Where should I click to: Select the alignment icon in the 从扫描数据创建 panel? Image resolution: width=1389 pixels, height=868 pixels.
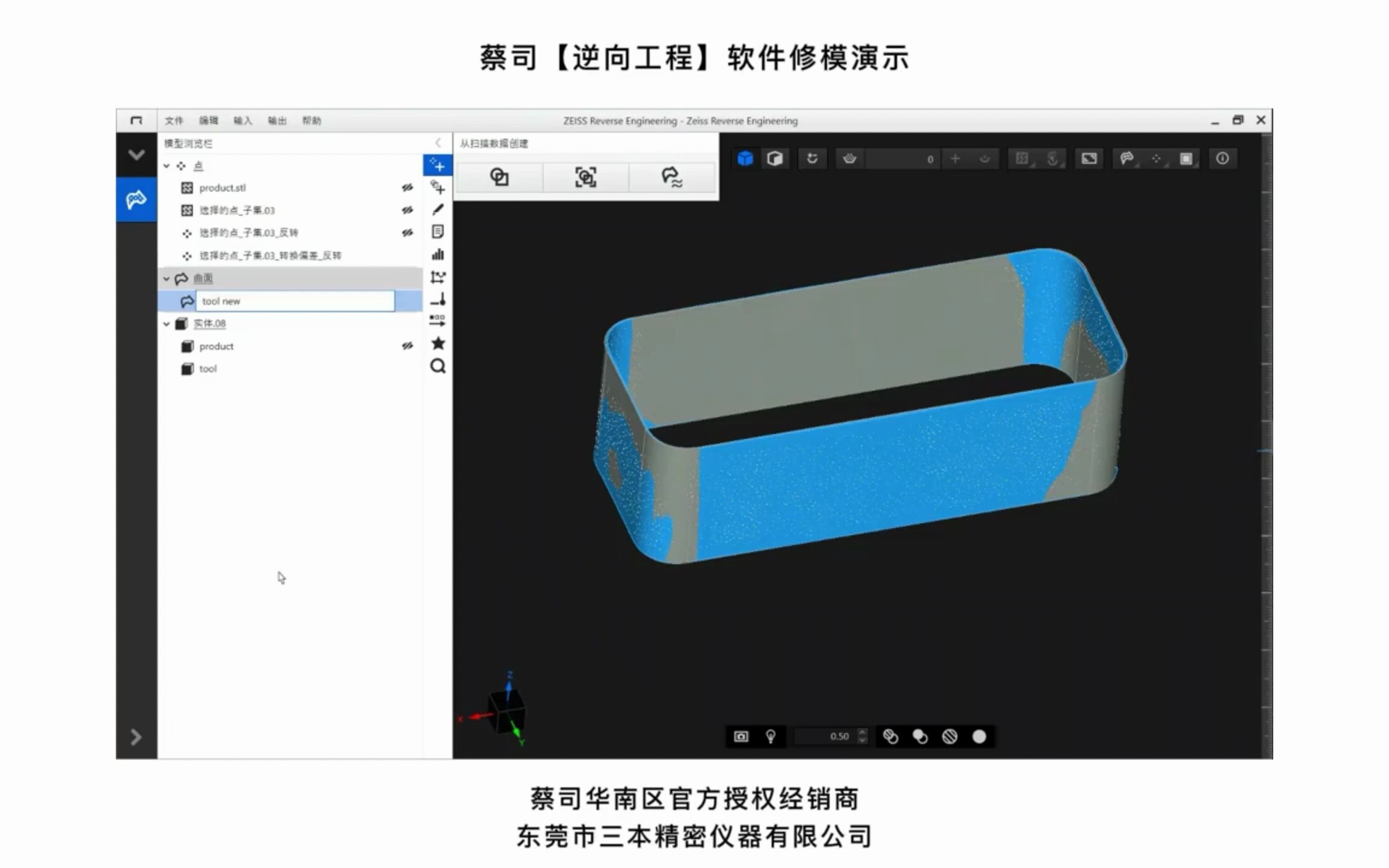tap(584, 177)
